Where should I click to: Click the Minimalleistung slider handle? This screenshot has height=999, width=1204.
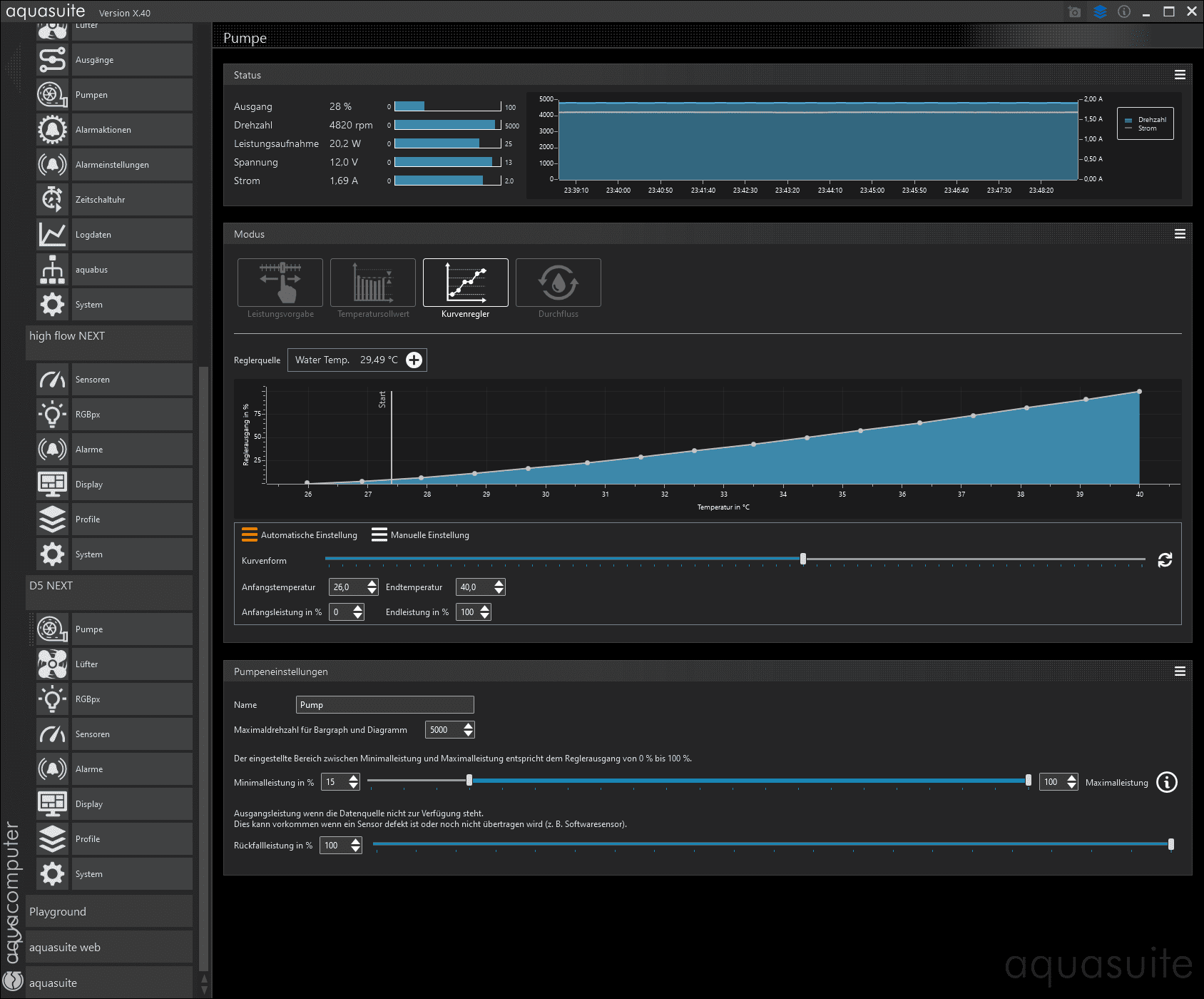pos(469,781)
